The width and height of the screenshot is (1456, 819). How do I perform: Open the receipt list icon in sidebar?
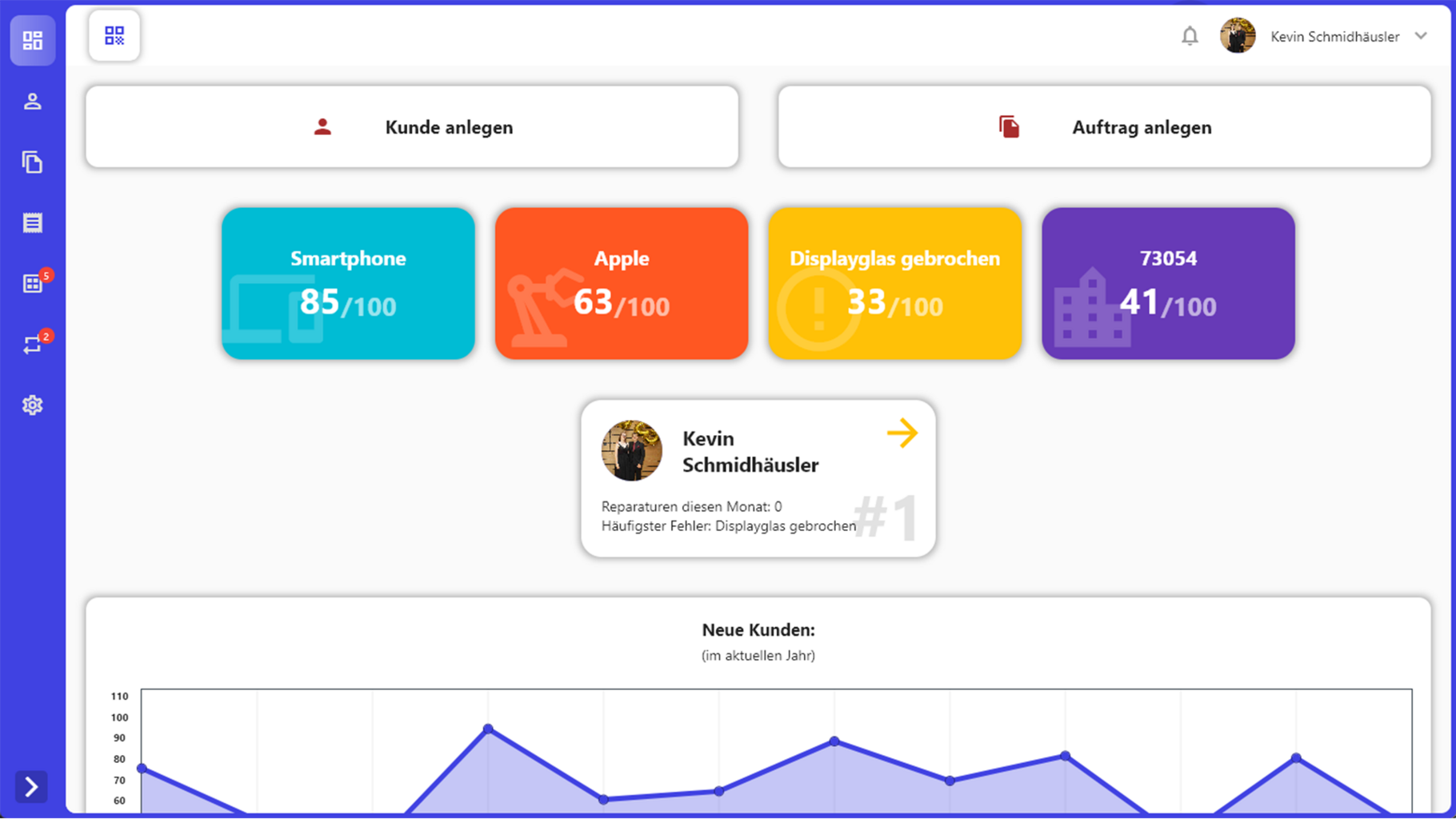tap(33, 223)
